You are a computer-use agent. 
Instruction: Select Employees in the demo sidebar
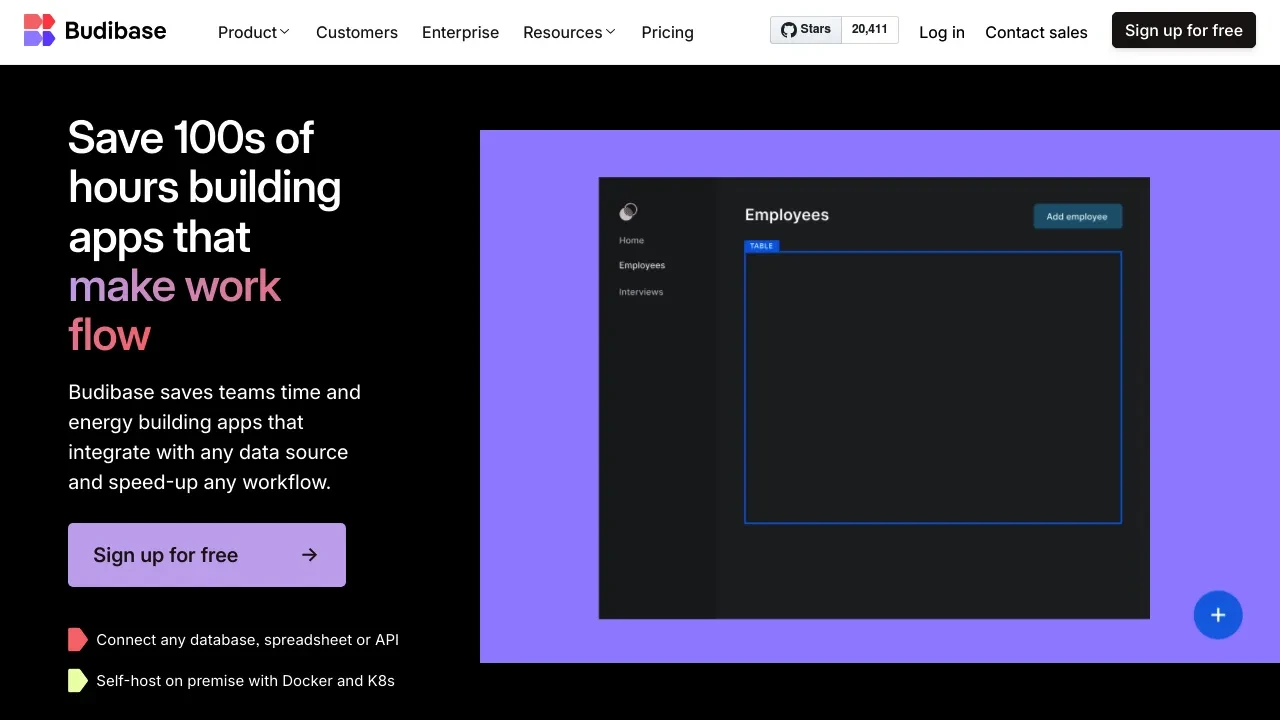642,265
